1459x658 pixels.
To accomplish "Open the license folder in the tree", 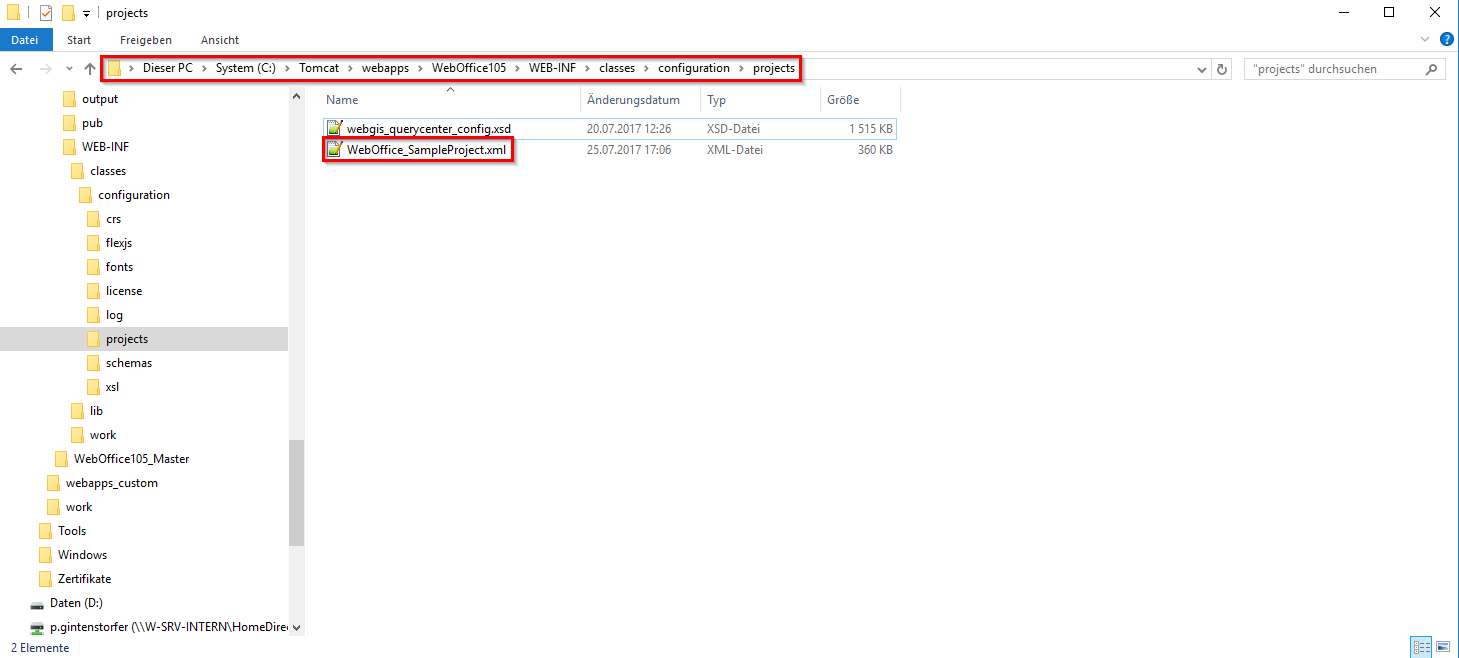I will [122, 290].
